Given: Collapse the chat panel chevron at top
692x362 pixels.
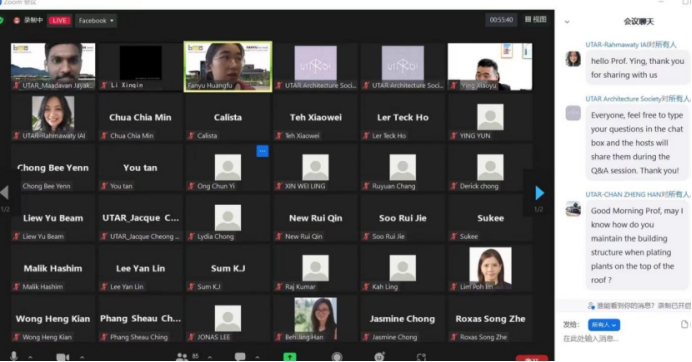Looking at the screenshot, I should tap(567, 22).
